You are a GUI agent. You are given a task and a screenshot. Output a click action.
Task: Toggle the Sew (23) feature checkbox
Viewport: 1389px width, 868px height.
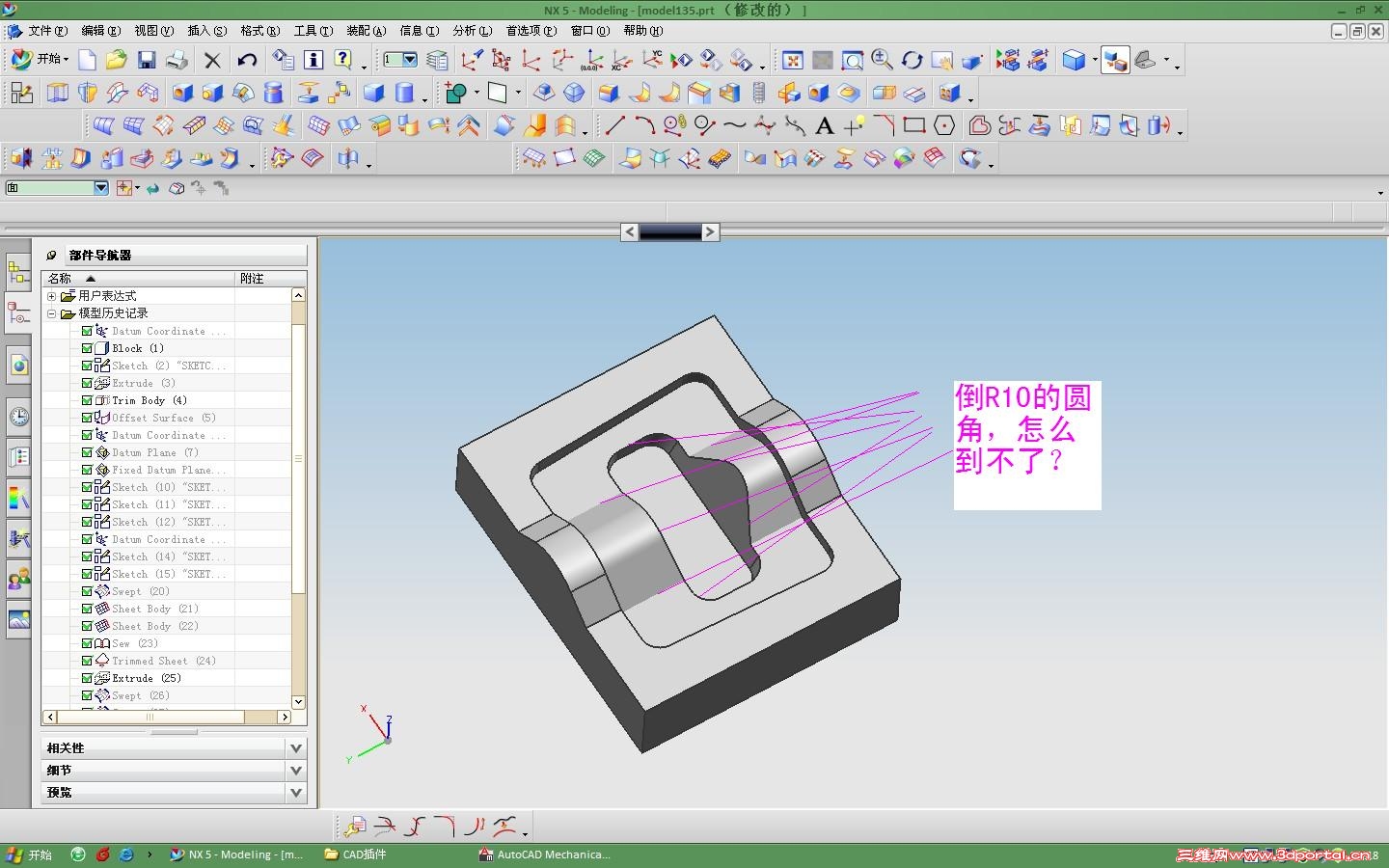point(87,643)
